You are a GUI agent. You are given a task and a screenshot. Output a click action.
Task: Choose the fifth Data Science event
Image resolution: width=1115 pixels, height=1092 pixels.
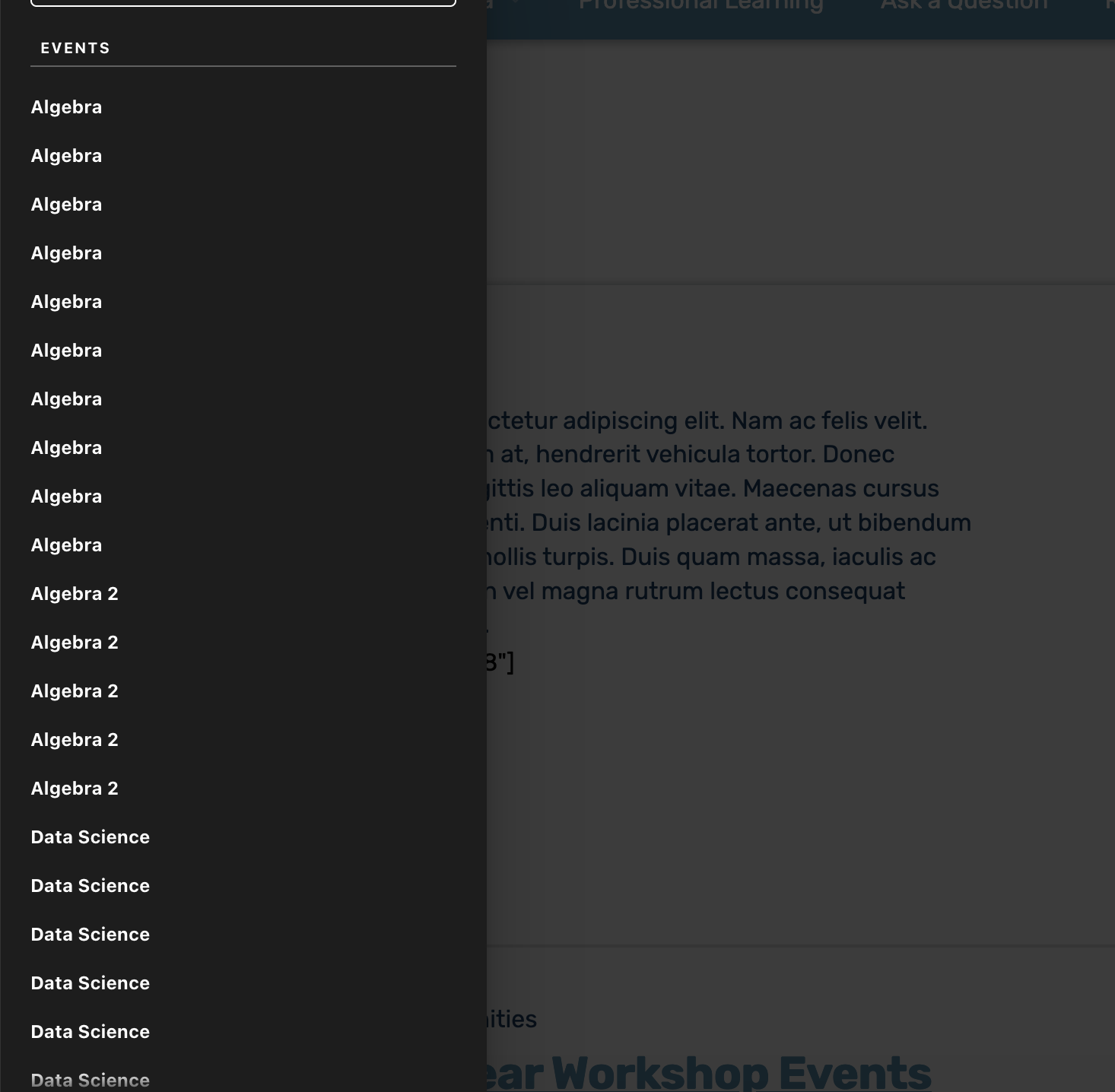90,1032
